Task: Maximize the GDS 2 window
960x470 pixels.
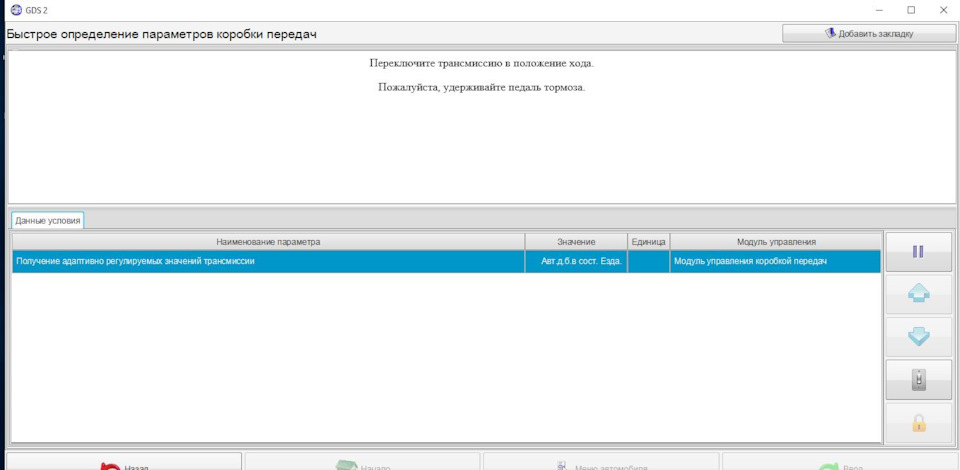Action: pos(911,10)
